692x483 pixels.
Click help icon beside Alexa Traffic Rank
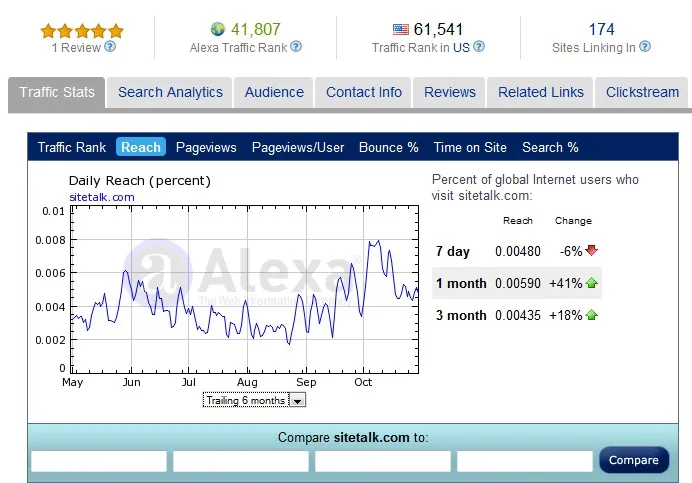(x=296, y=47)
